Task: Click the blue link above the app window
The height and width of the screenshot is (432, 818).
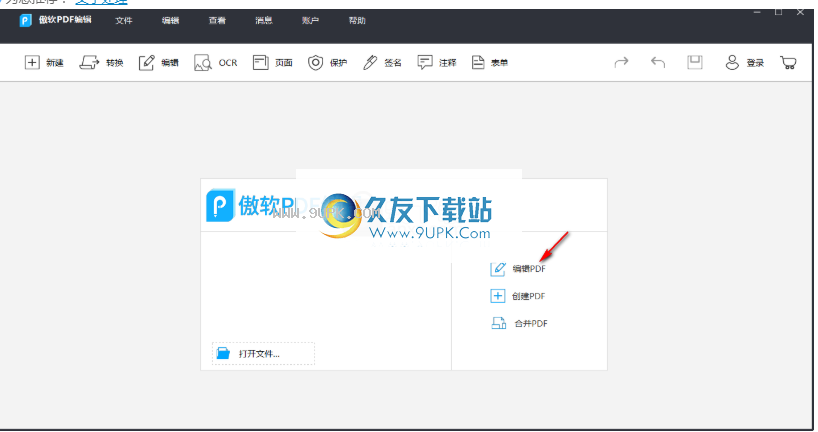Action: pos(101,2)
